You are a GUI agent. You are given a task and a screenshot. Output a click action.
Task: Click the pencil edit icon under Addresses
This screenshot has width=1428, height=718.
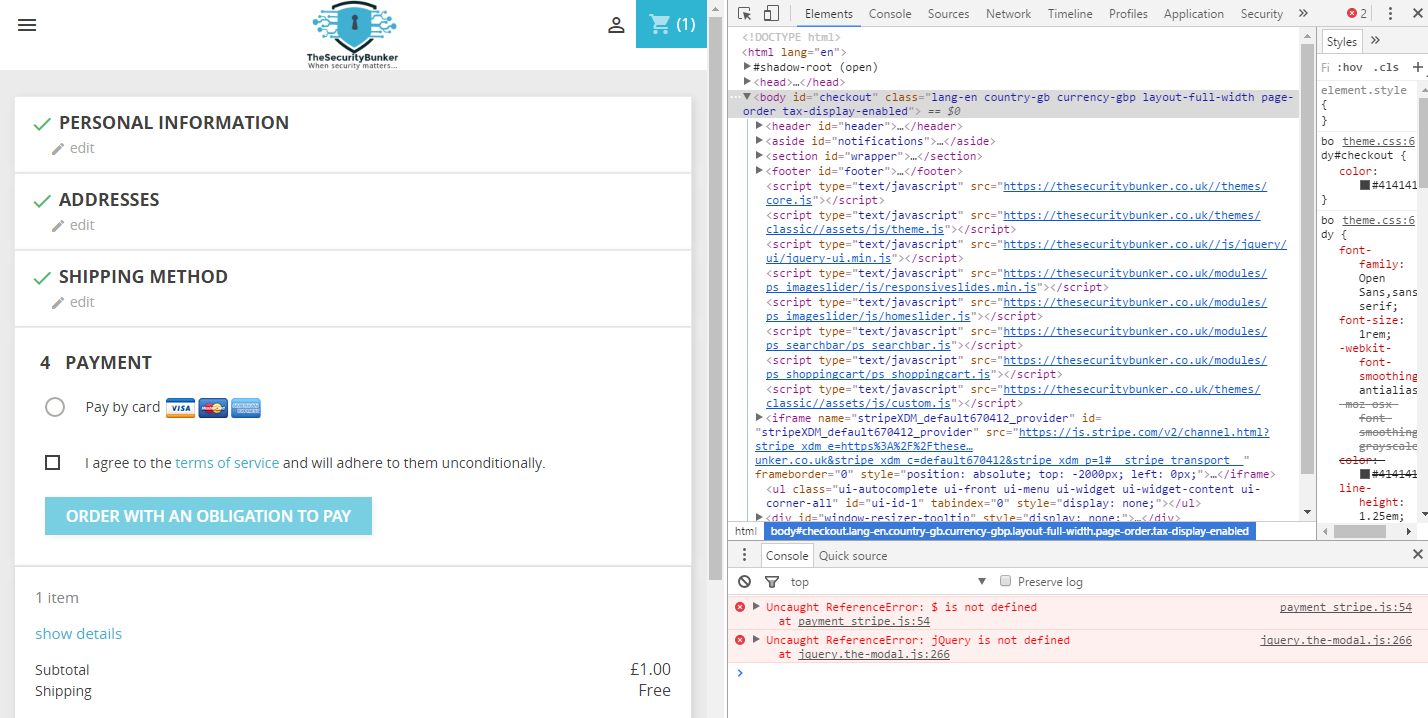(x=58, y=225)
